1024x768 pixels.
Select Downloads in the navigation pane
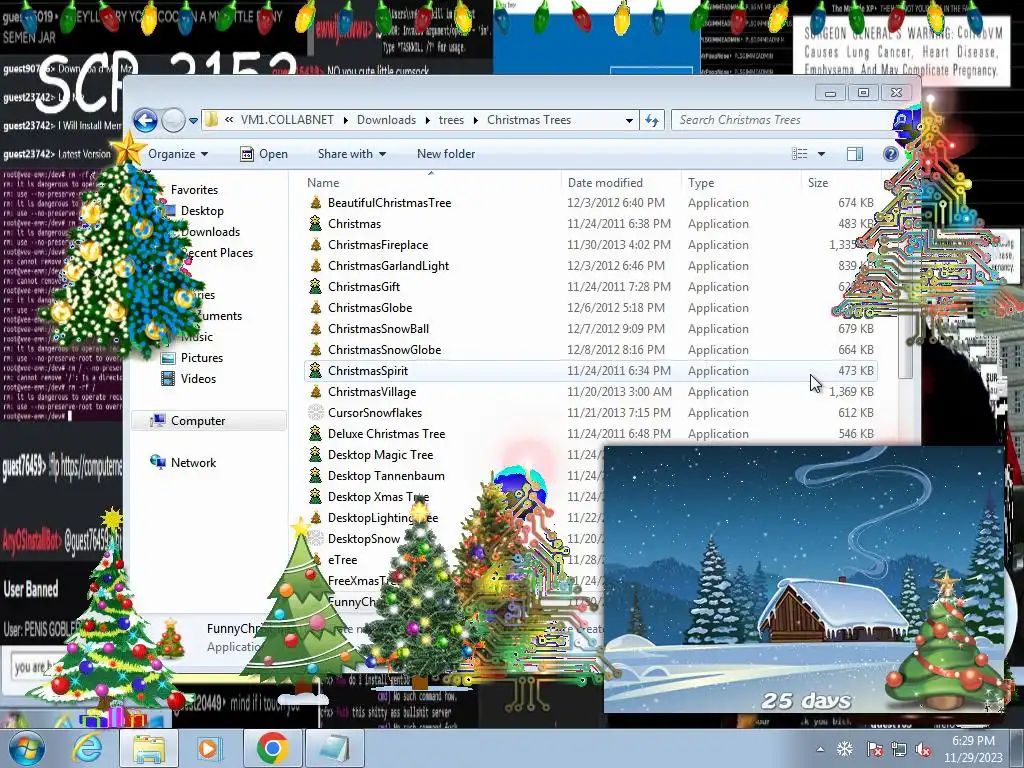(x=210, y=232)
